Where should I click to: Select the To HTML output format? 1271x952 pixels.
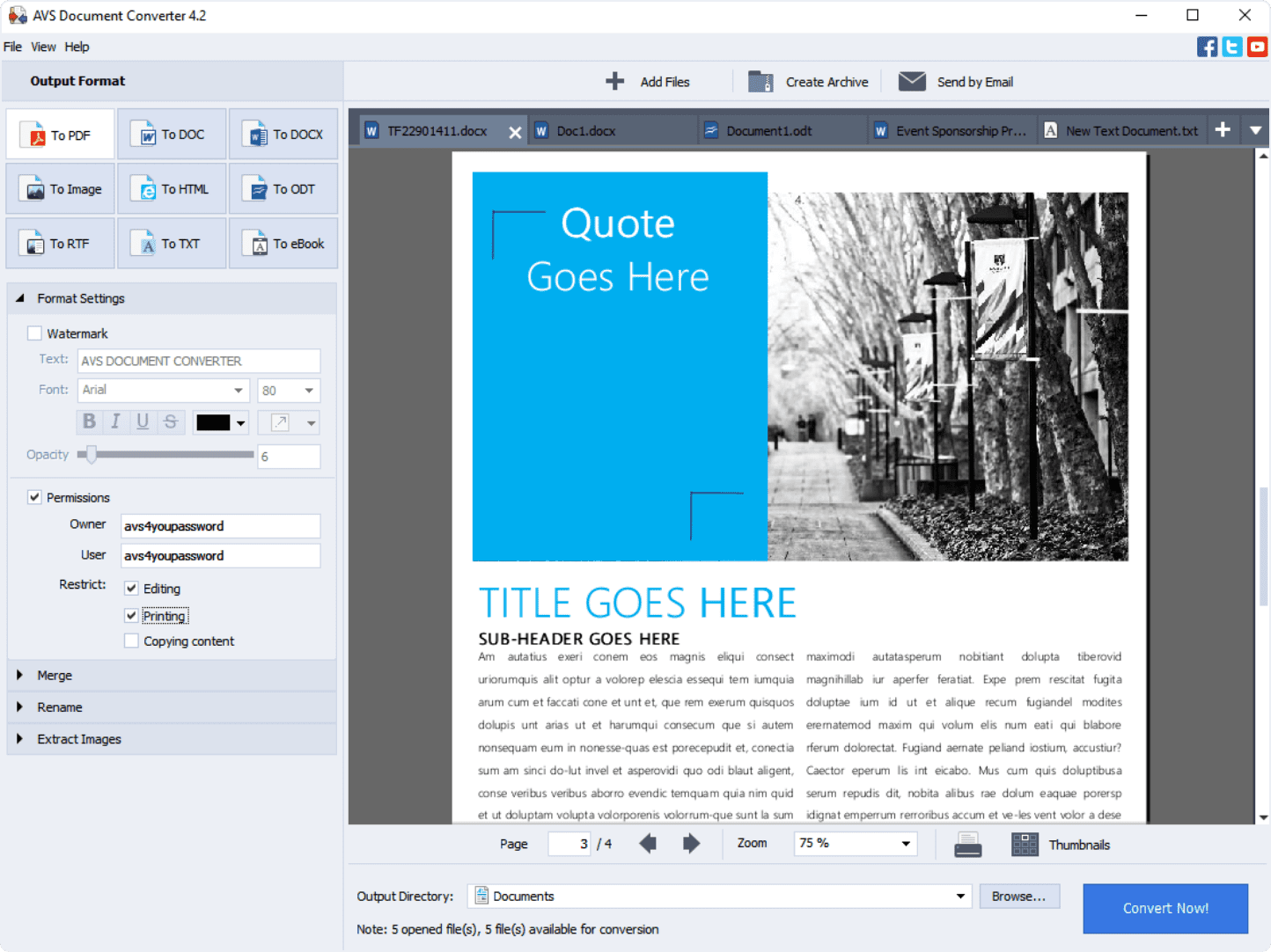click(x=172, y=189)
